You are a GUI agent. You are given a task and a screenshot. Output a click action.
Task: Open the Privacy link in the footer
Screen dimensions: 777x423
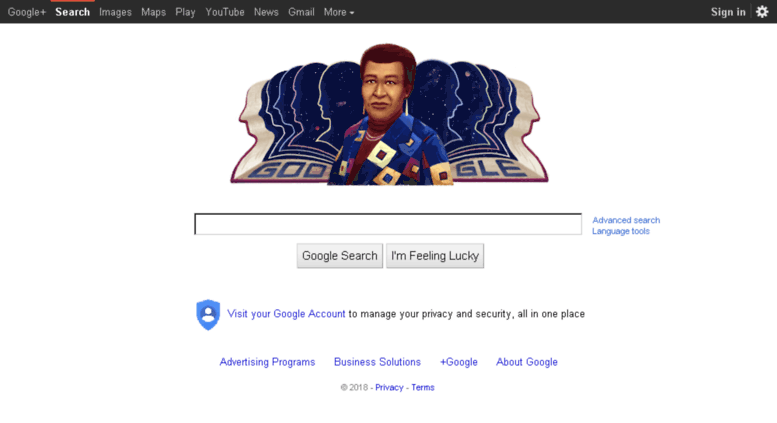tap(389, 387)
